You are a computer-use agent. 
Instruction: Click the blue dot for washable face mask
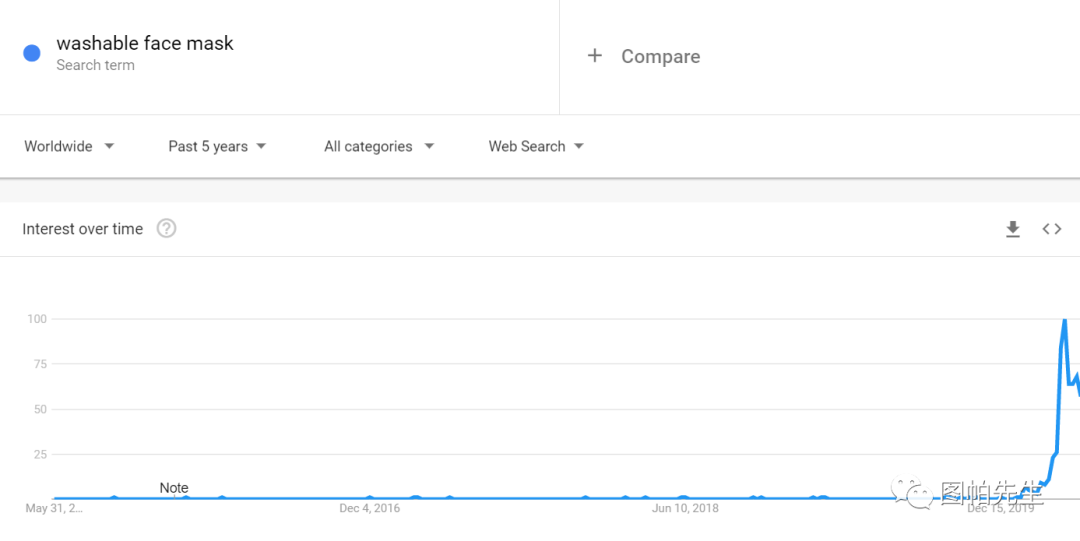[32, 53]
